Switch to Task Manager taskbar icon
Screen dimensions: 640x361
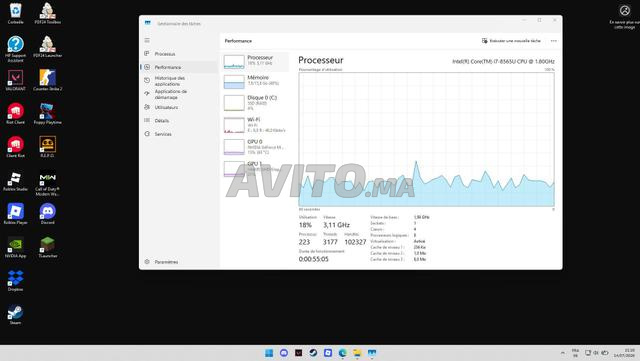[372, 353]
